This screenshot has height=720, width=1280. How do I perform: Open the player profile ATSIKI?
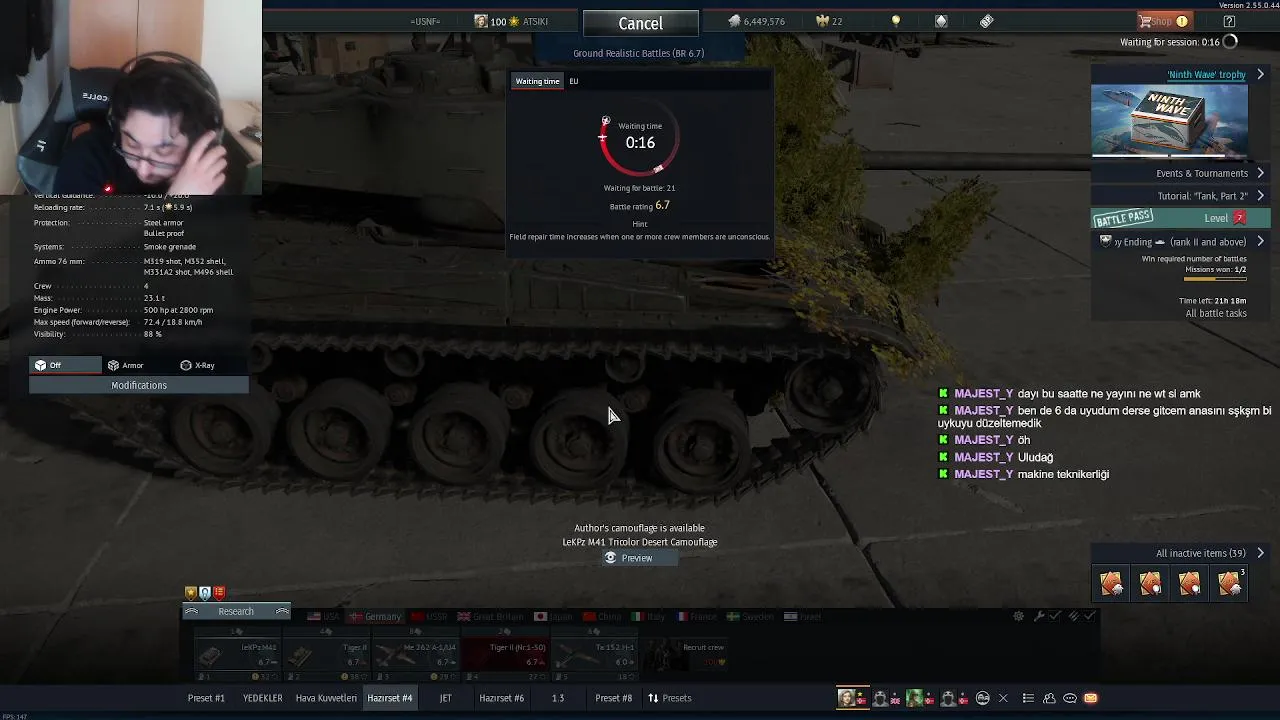click(x=511, y=21)
